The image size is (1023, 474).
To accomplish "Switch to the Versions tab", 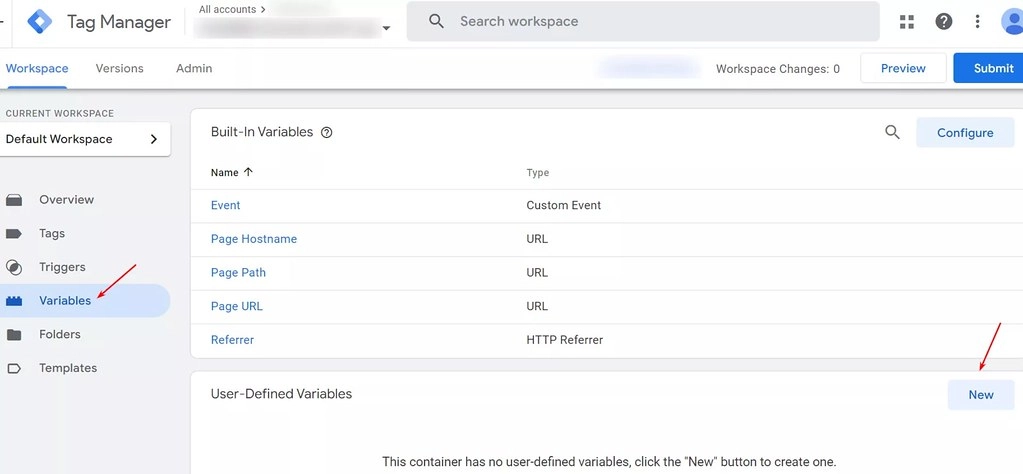I will click(119, 68).
